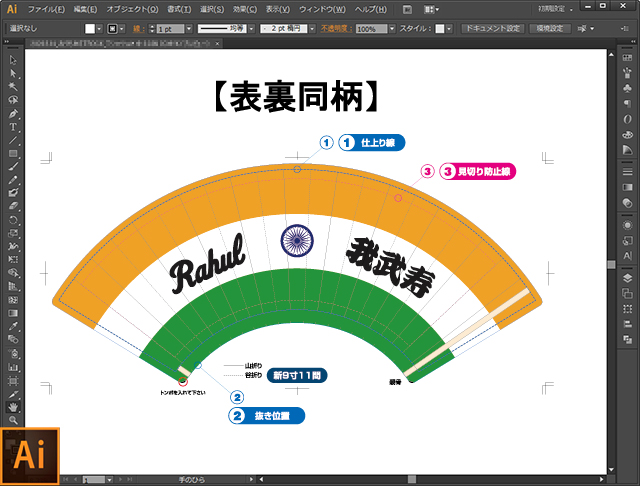Expand the stroke color dropdown arrow

click(x=122, y=29)
